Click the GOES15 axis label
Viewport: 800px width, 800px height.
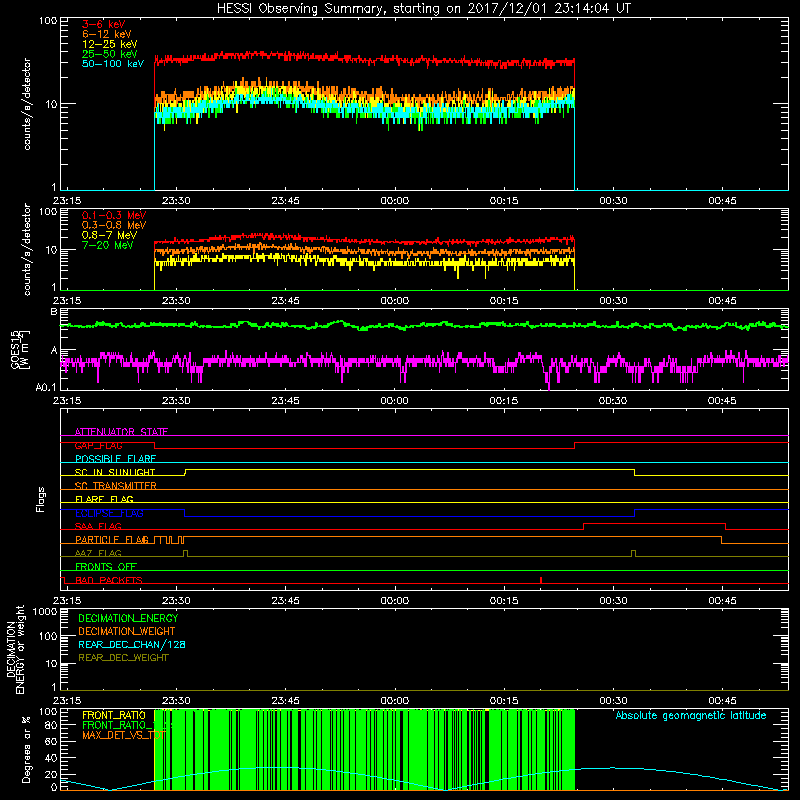point(19,349)
